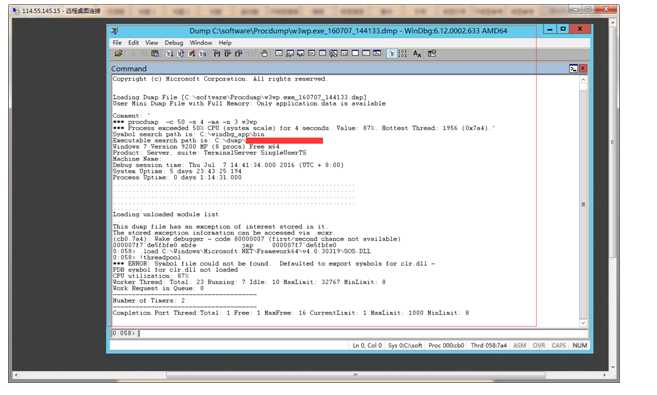This screenshot has width=657, height=395.
Task: Click the OVR status bar indicator
Action: pos(539,346)
